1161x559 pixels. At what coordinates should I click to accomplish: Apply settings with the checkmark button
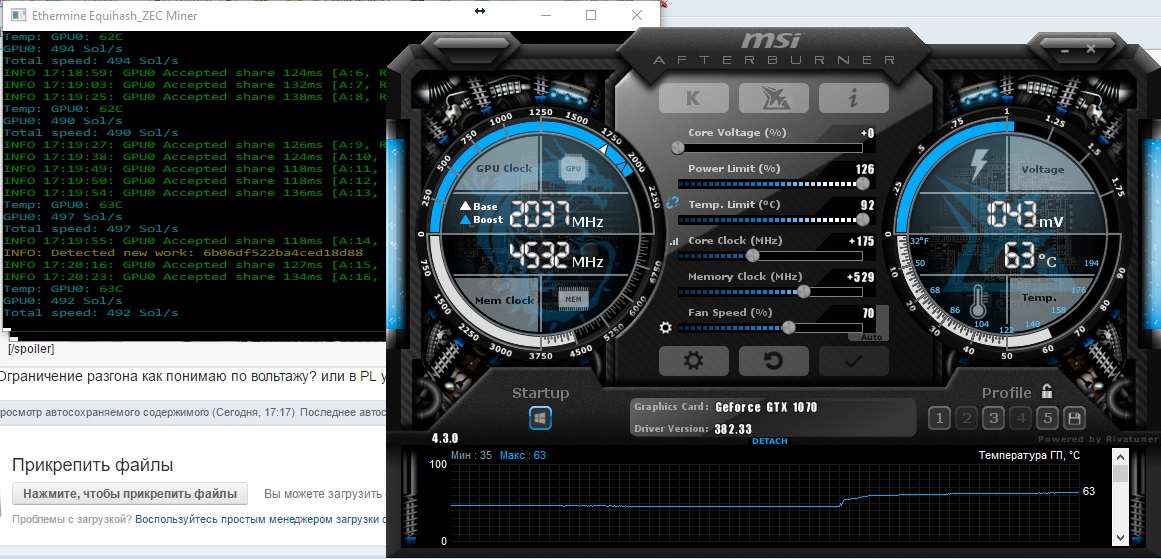click(x=853, y=361)
